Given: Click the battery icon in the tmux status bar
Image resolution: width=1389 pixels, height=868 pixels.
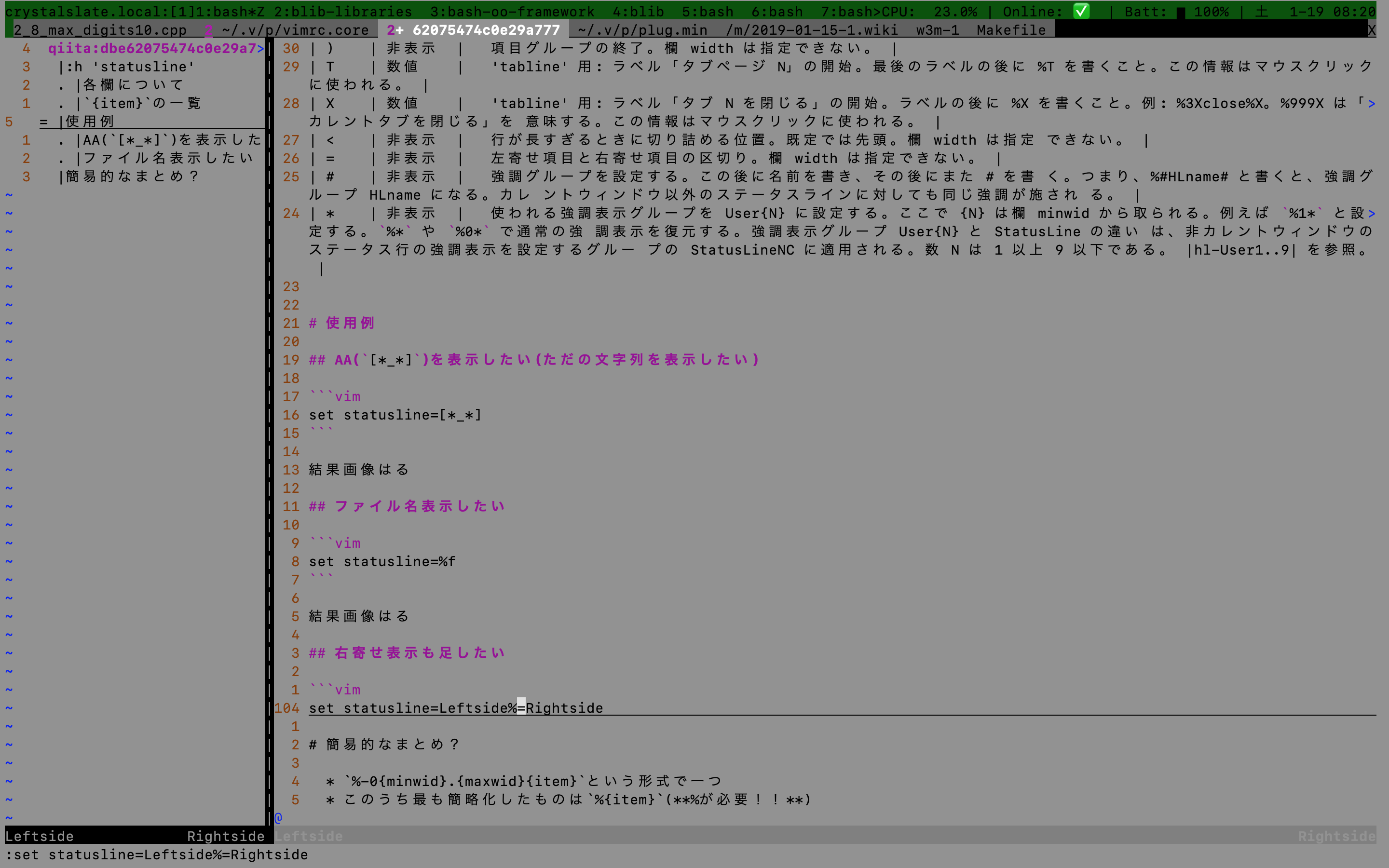Looking at the screenshot, I should [1182, 10].
